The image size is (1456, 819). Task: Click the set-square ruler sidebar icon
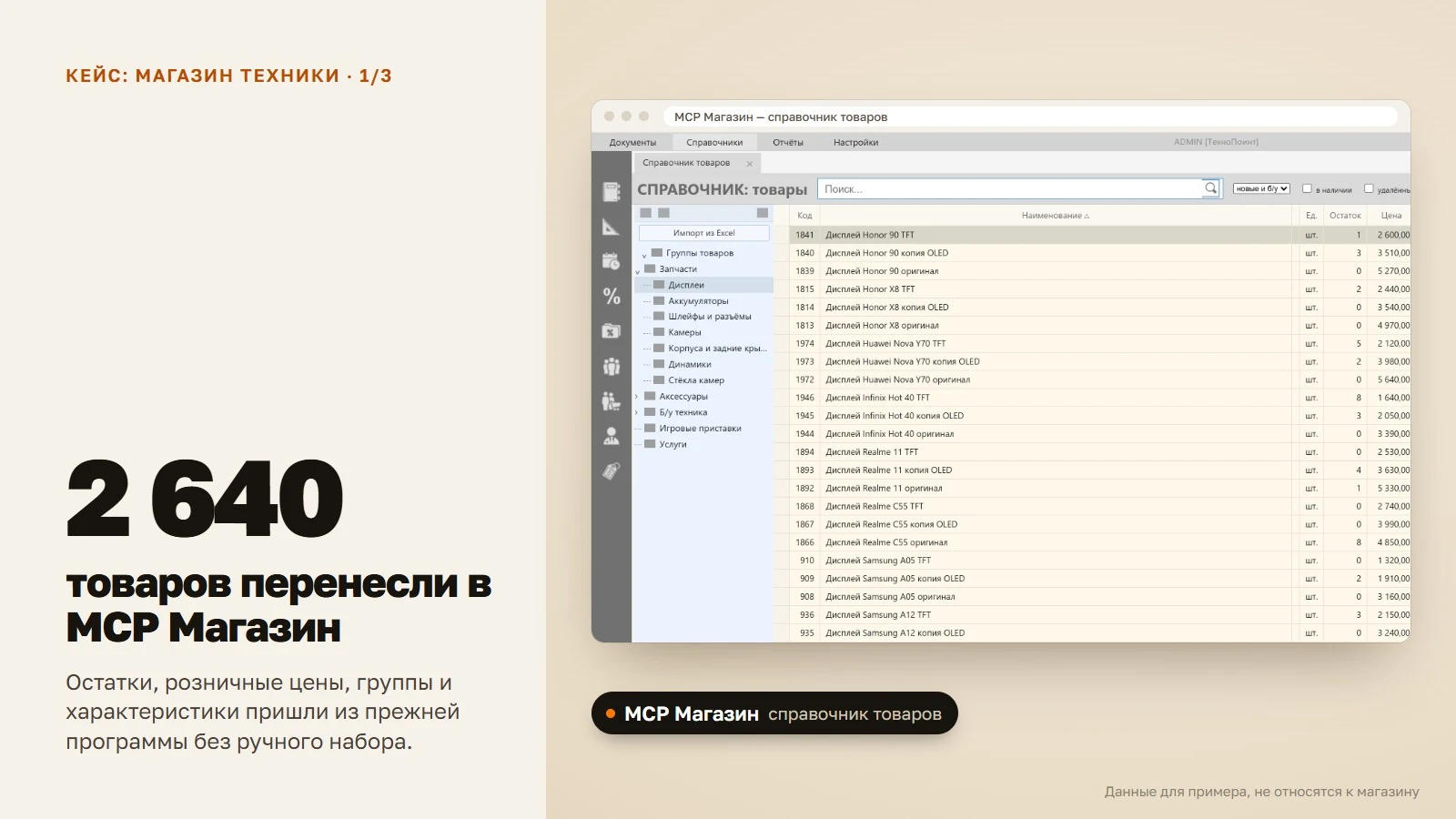coord(612,227)
